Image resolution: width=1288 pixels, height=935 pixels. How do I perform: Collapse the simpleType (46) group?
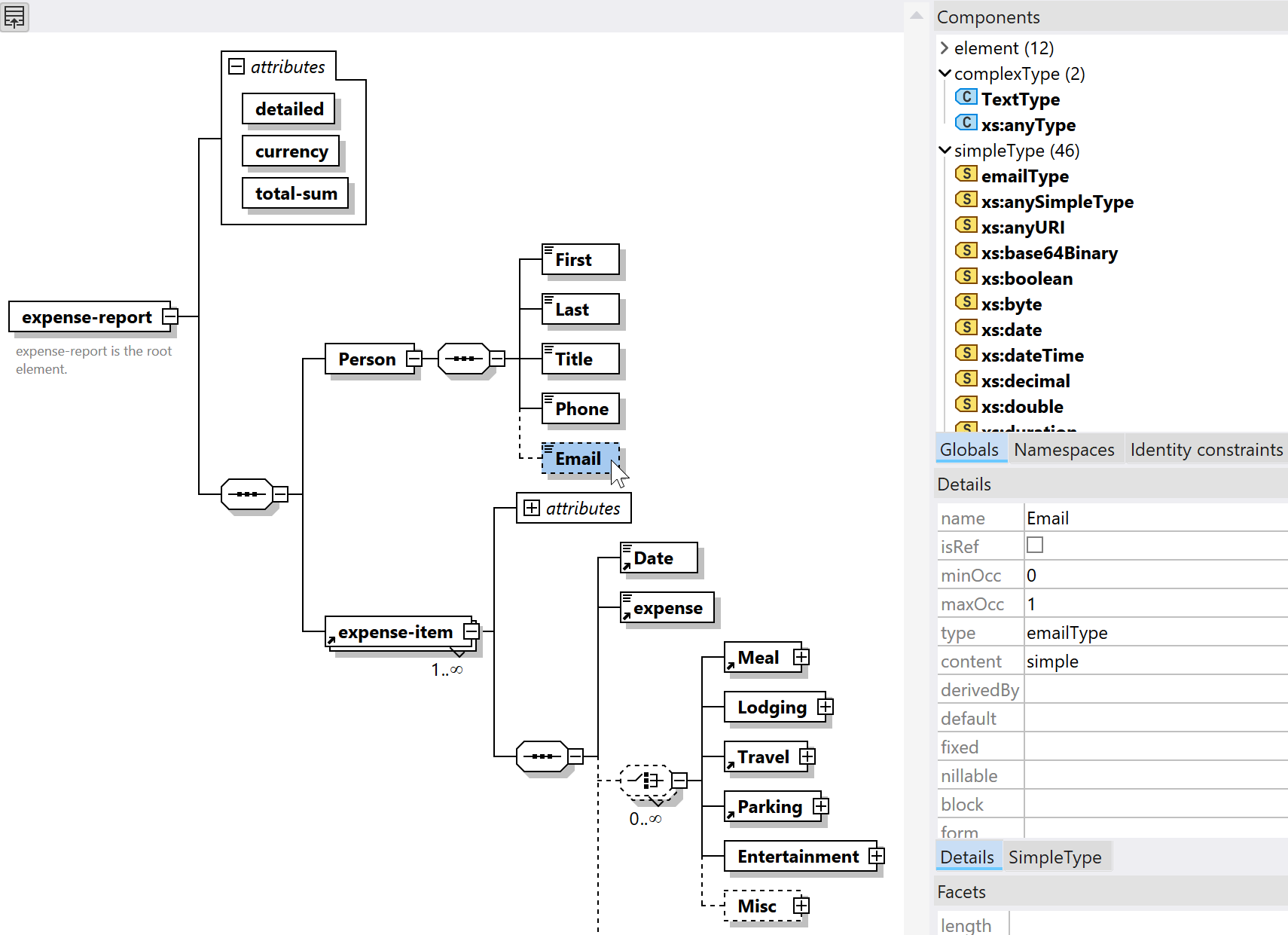945,151
